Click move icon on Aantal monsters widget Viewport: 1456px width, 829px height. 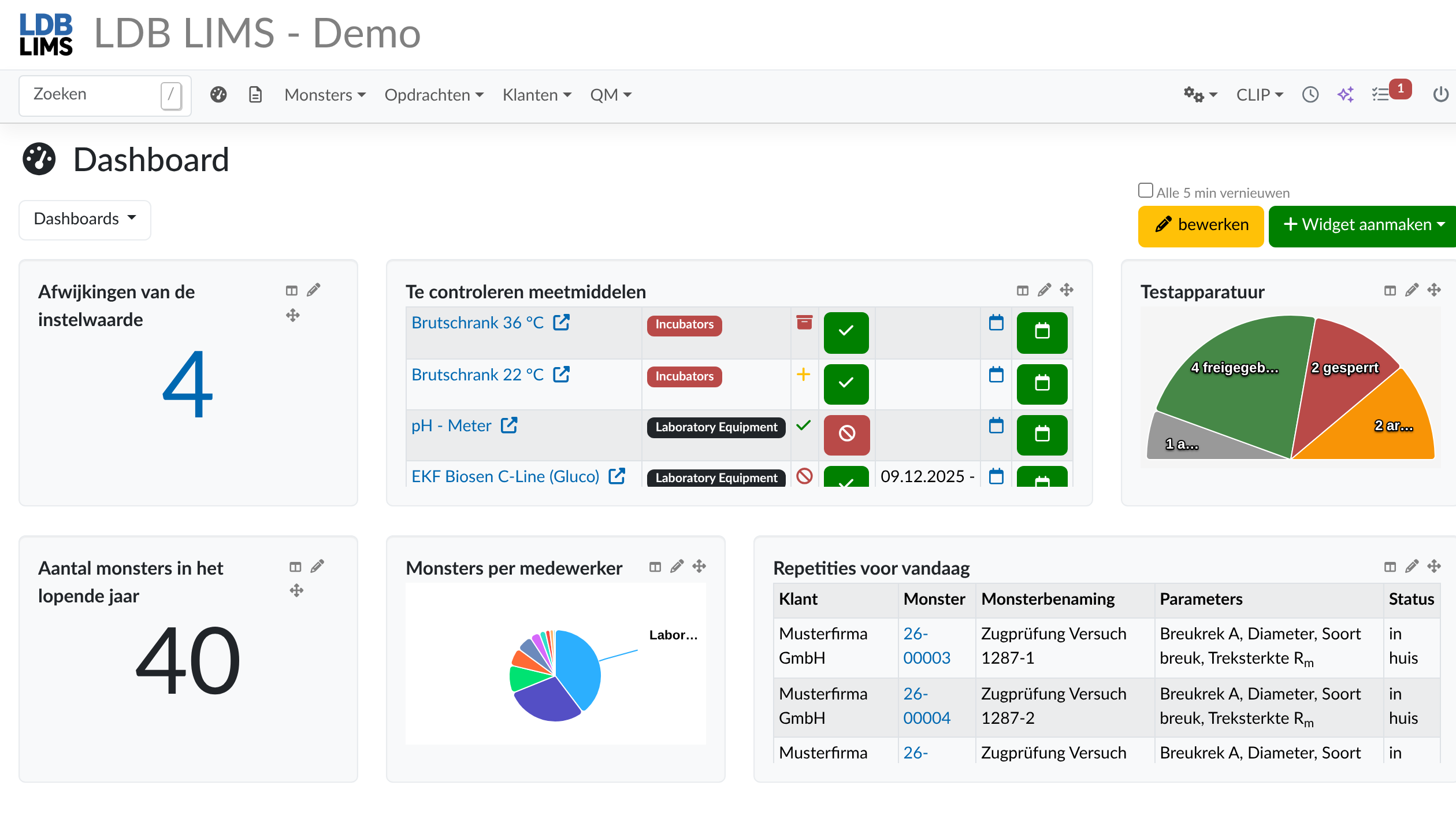(x=296, y=590)
